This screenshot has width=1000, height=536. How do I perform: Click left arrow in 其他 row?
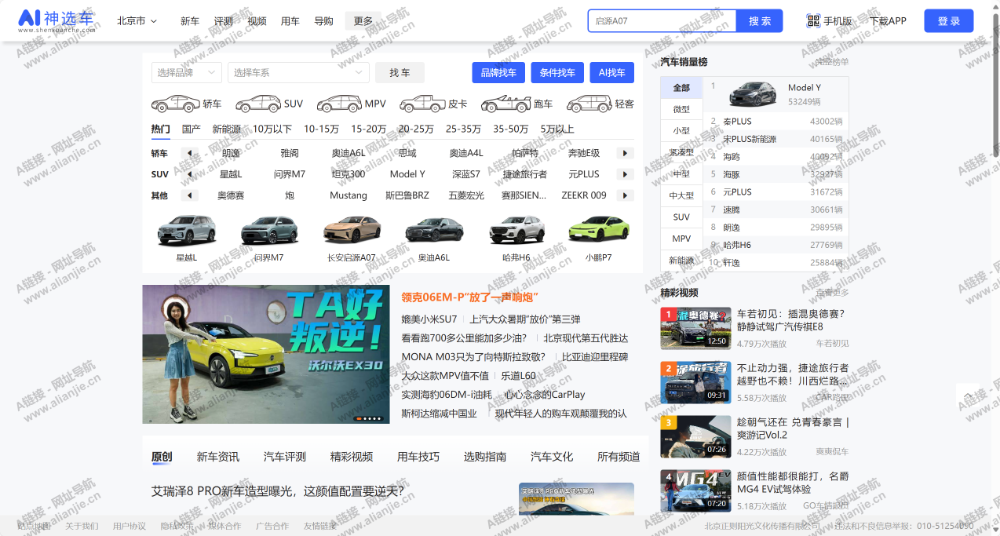189,195
